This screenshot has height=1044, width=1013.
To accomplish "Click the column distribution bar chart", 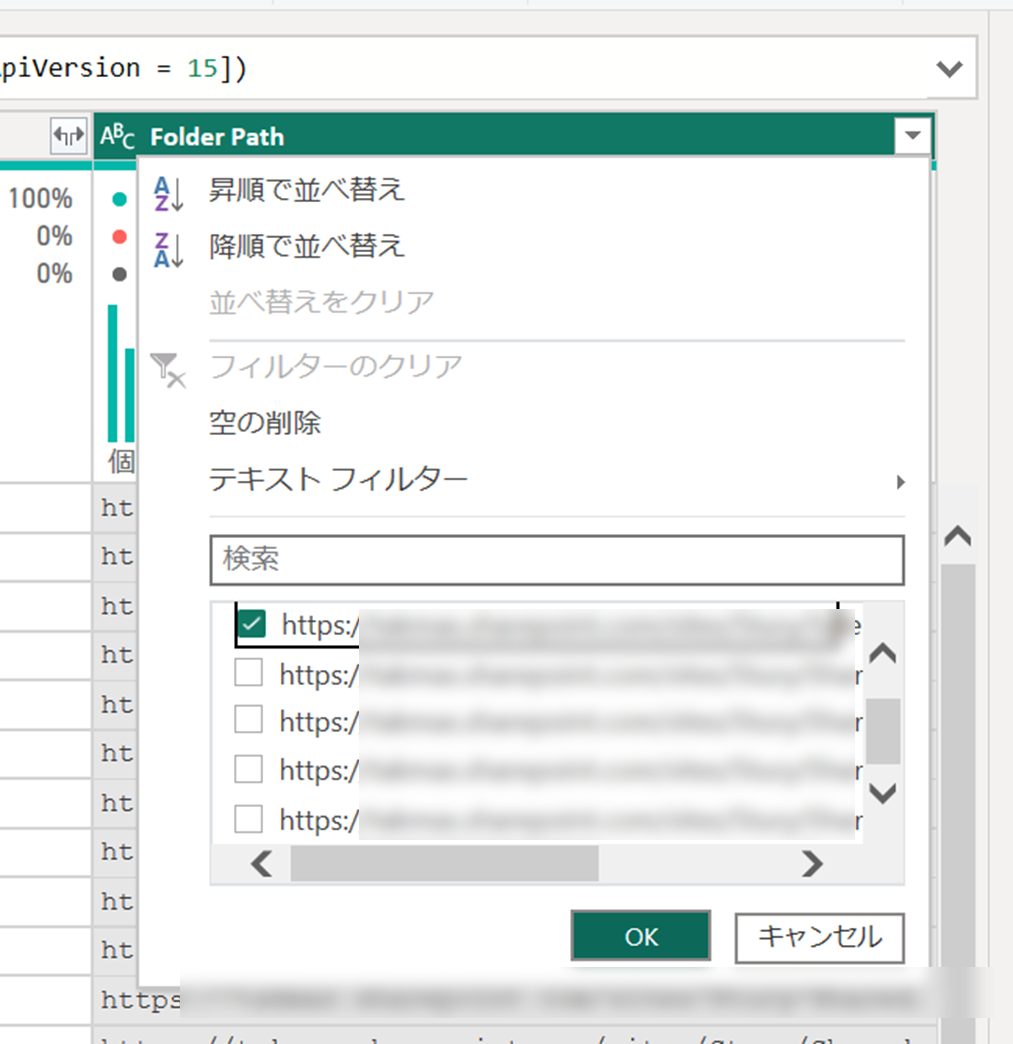I will tap(121, 373).
